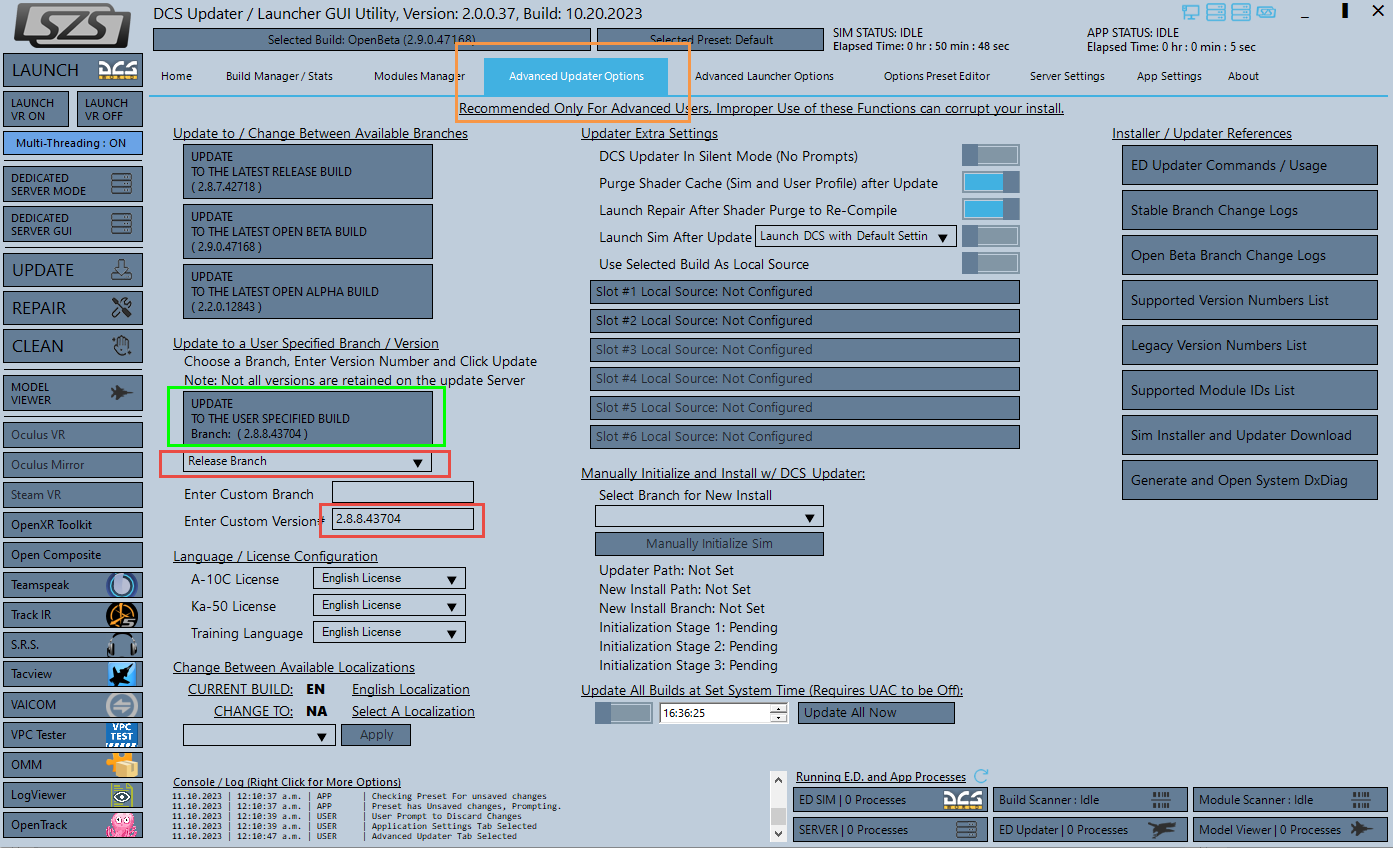Open the VPC Tester tool
The width and height of the screenshot is (1393, 848).
click(73, 734)
